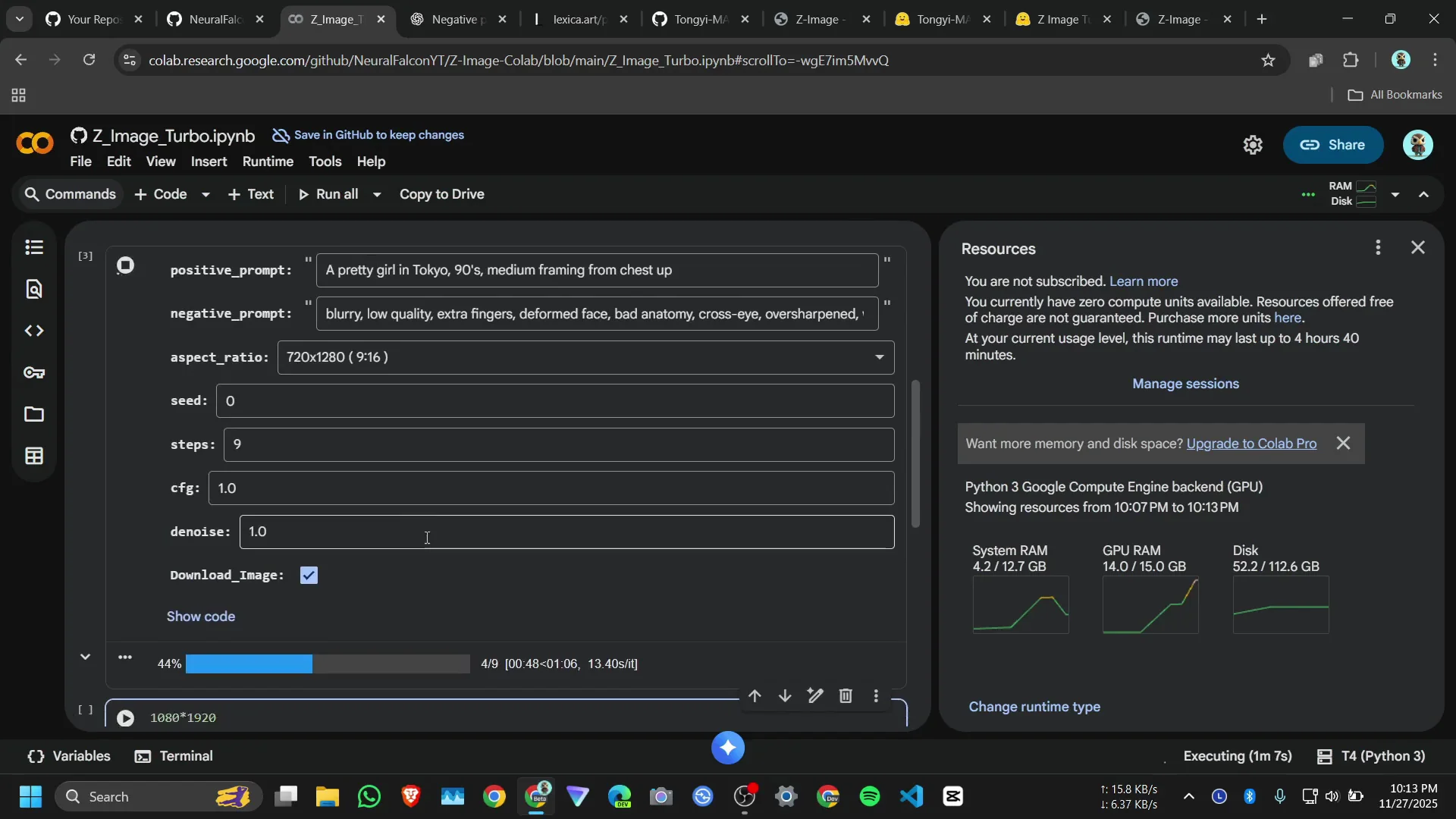The width and height of the screenshot is (1456, 819).
Task: Delete the selected cell with trash icon
Action: [846, 696]
